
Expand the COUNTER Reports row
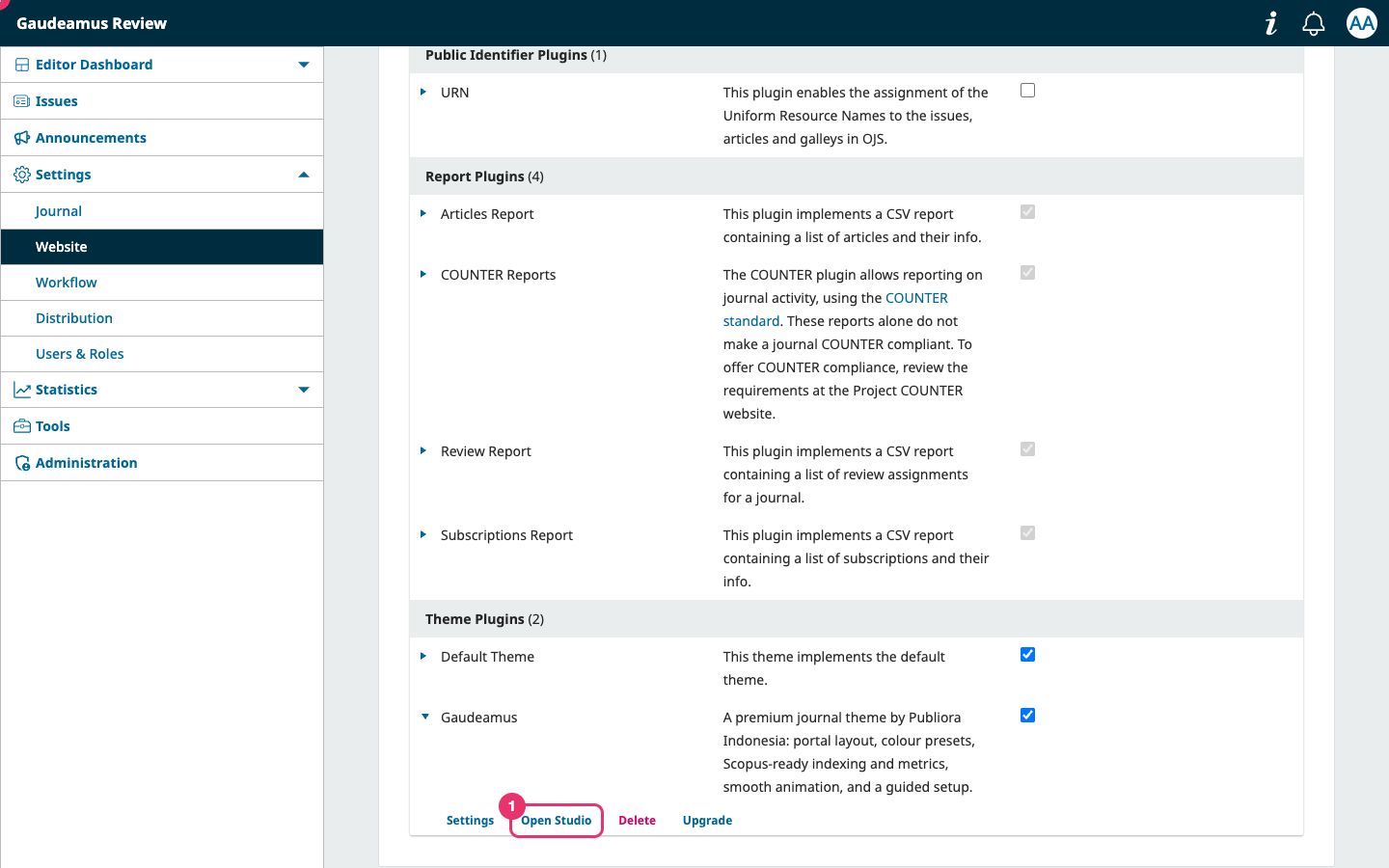point(423,274)
